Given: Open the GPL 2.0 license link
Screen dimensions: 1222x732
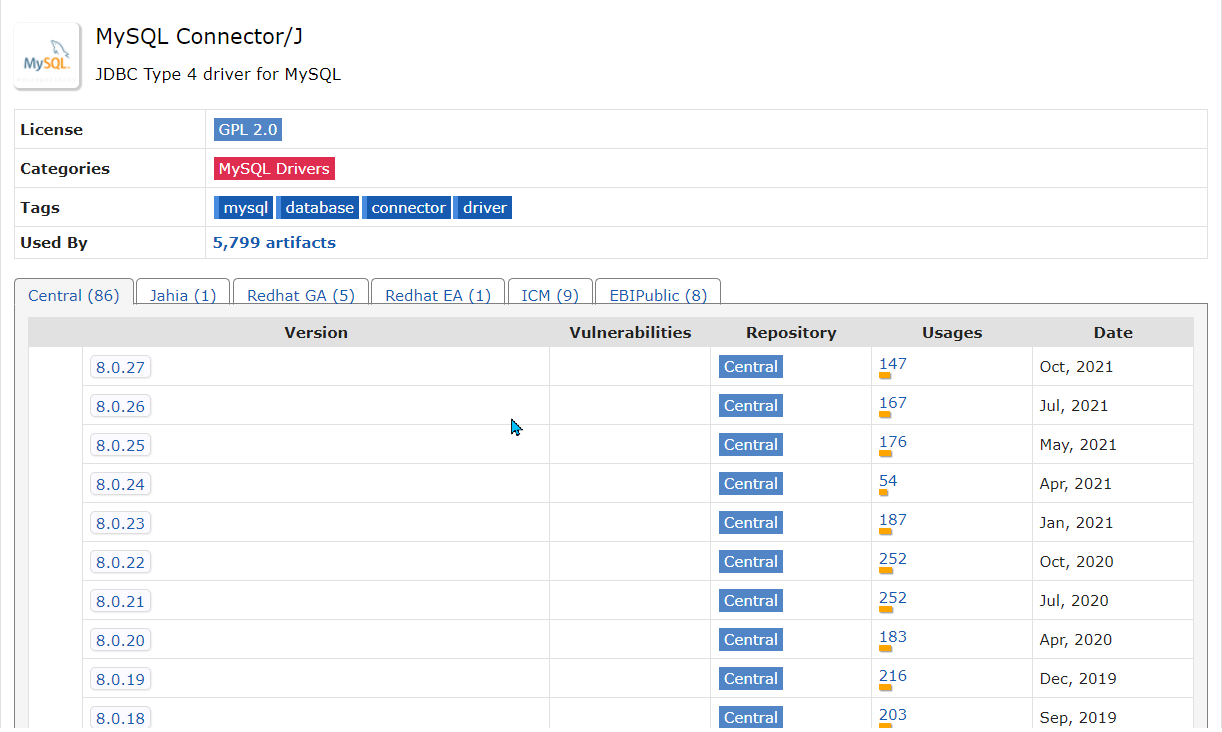Looking at the screenshot, I should 248,129.
